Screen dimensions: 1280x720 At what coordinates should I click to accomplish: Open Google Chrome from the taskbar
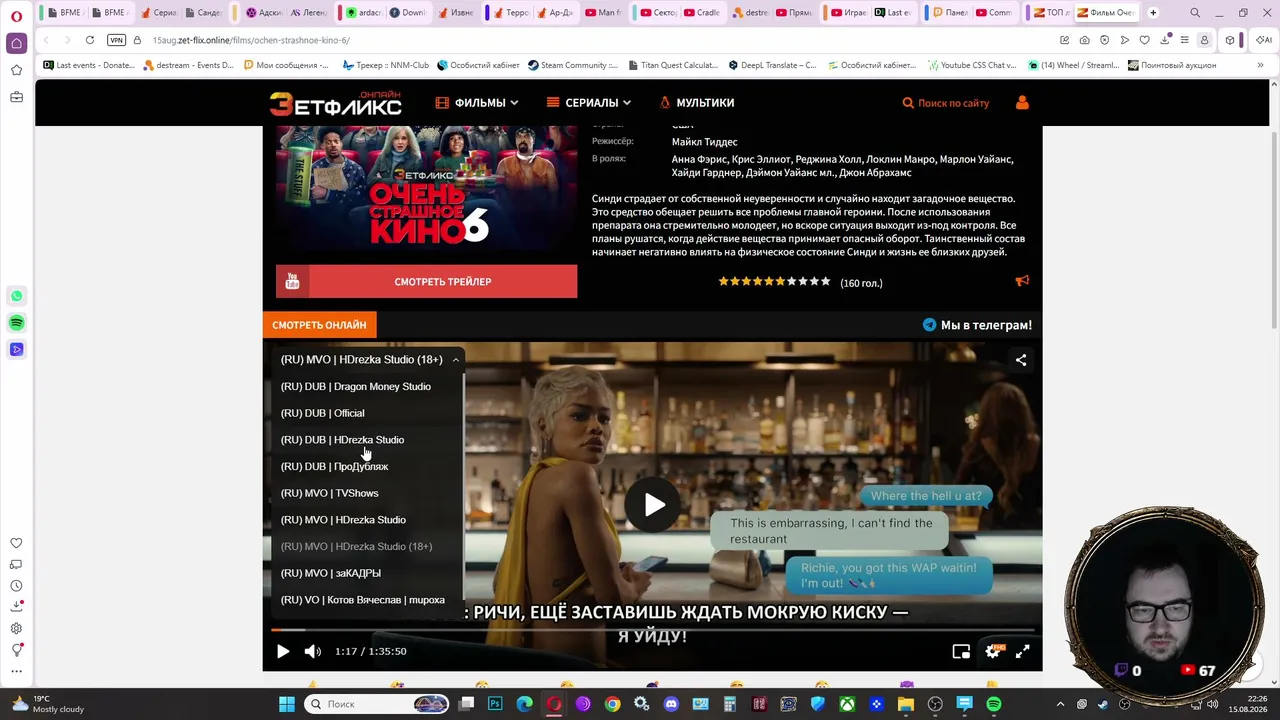coord(612,704)
